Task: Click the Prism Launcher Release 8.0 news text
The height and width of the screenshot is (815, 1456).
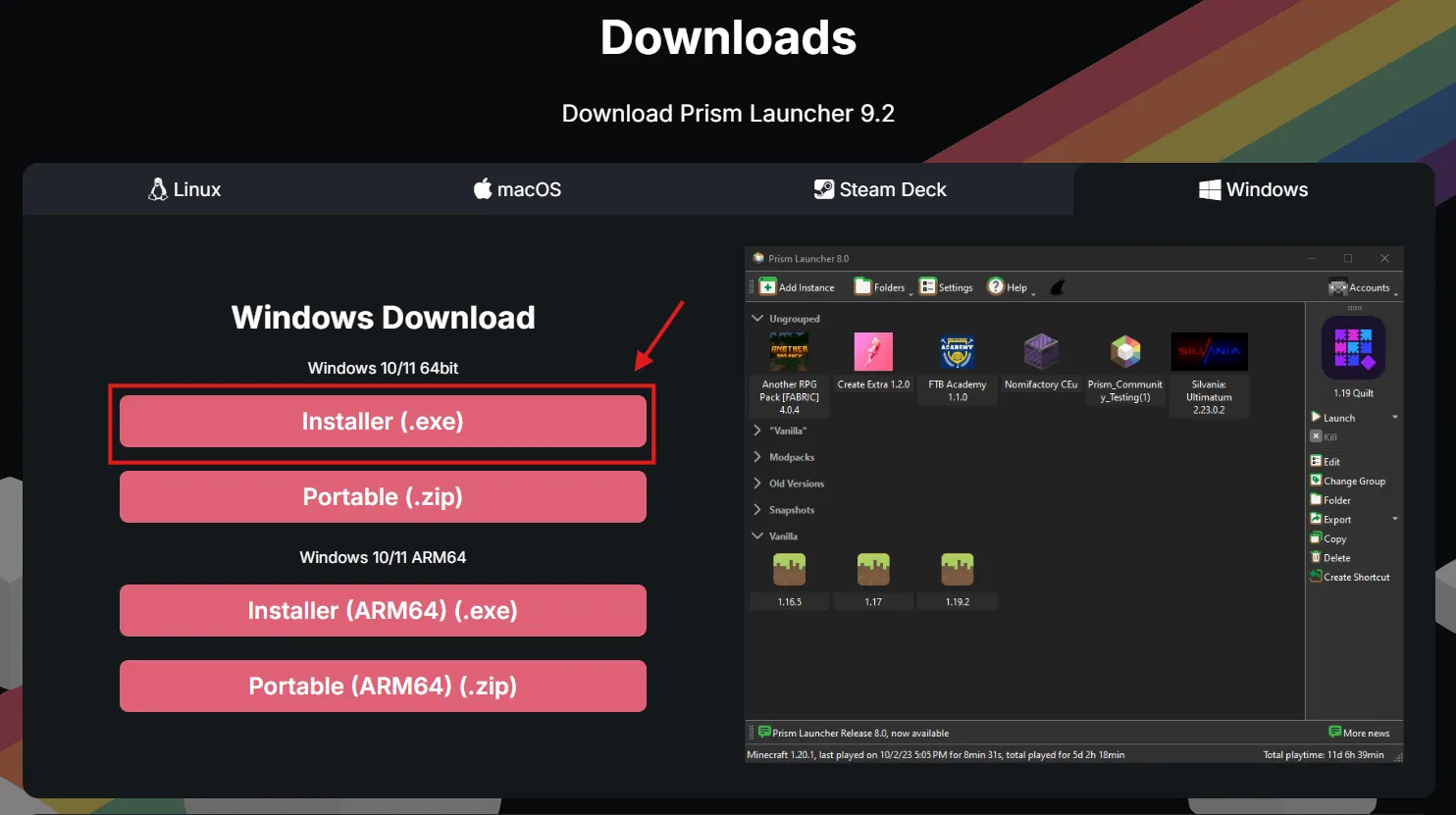Action: (x=860, y=734)
